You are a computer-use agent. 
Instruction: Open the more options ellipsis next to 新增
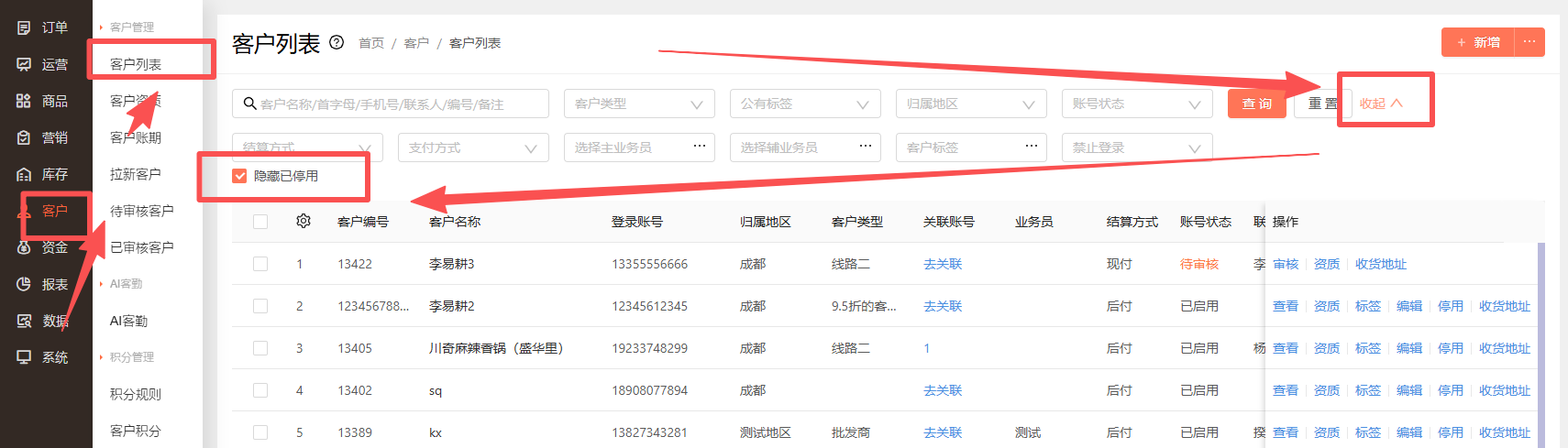point(1529,42)
